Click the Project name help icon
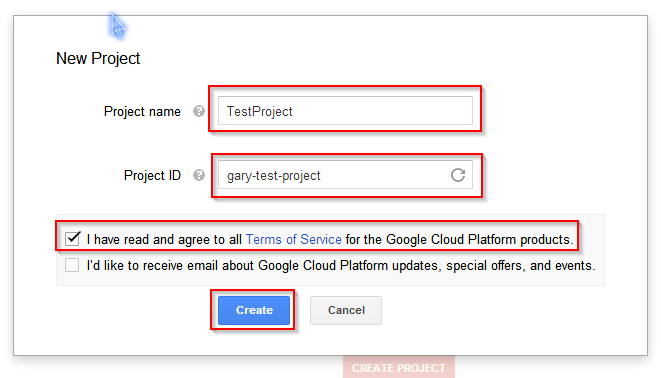Screen dimensions: 661x378 (x=199, y=111)
